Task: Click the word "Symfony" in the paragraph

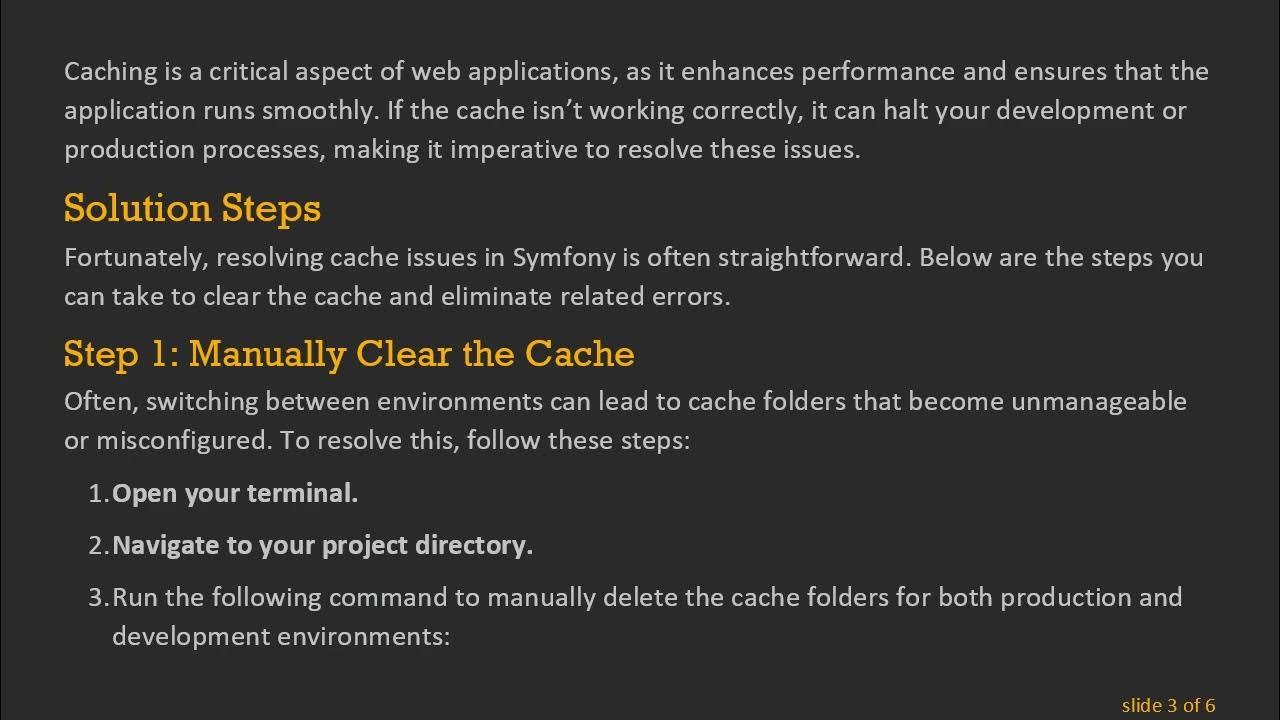Action: [563, 258]
